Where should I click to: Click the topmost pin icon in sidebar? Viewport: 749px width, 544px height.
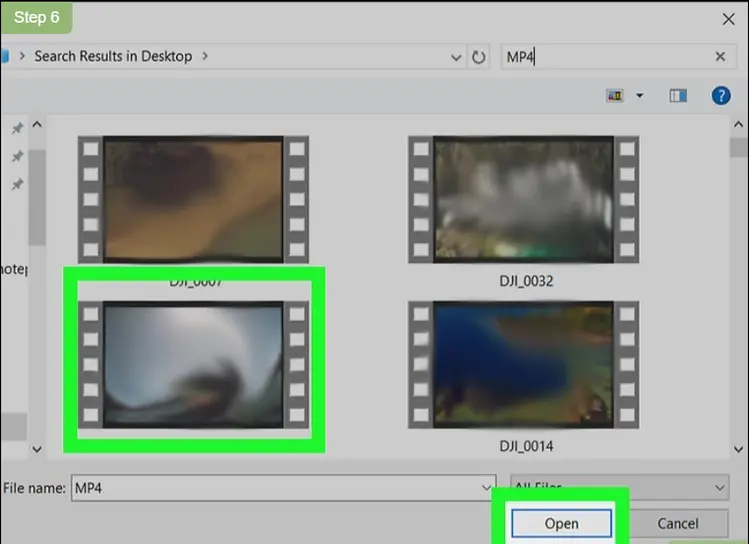pos(17,129)
